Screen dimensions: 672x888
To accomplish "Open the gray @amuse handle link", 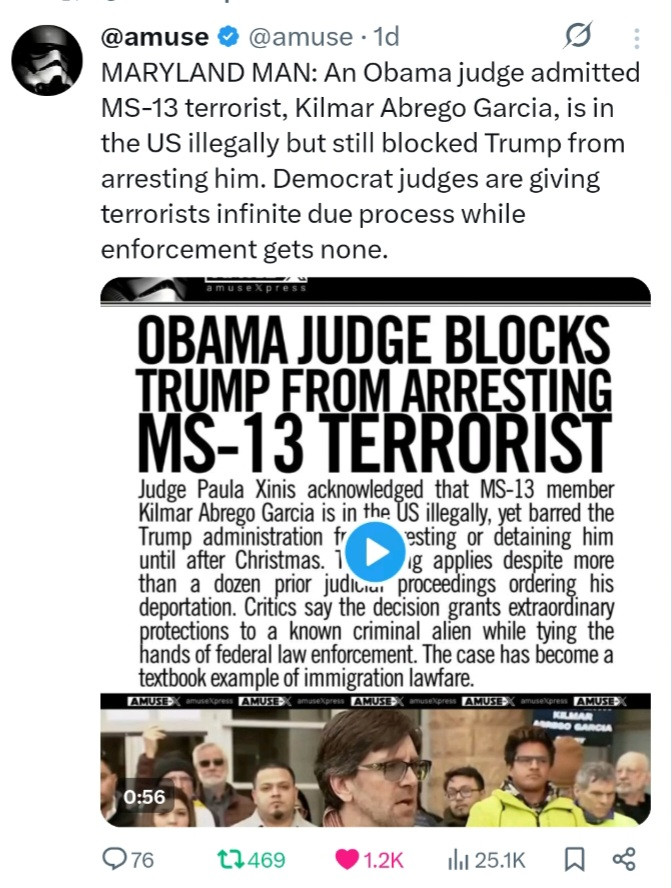I will click(x=301, y=37).
